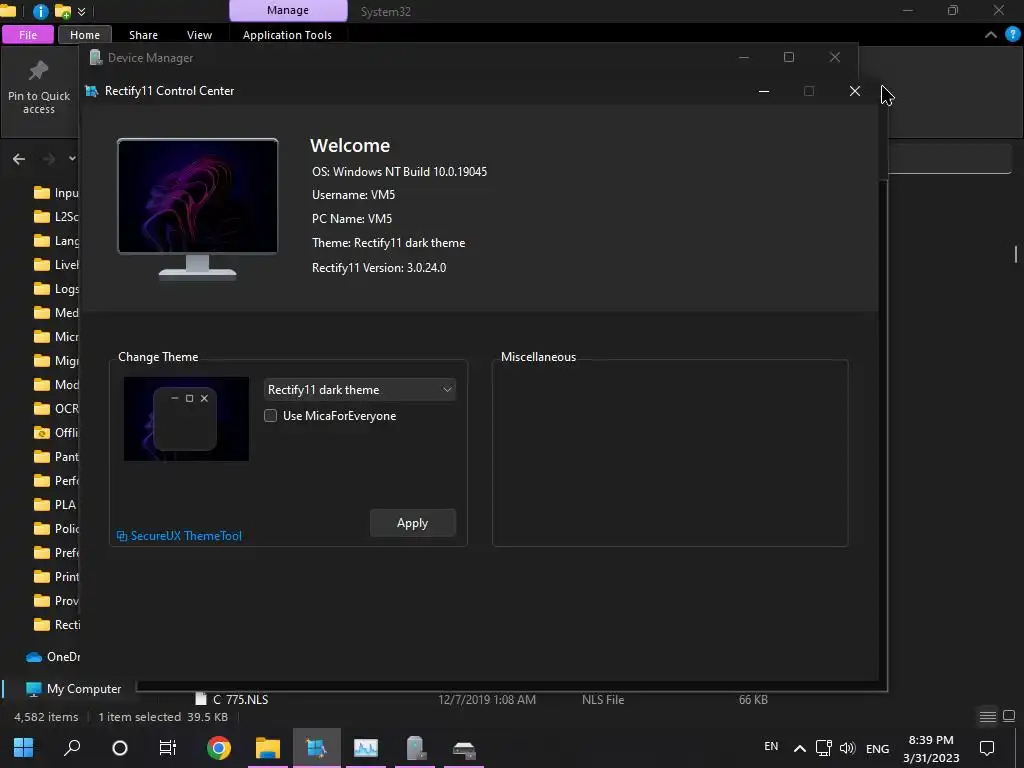Open the File menu in Explorer
The image size is (1024, 768).
pos(28,35)
